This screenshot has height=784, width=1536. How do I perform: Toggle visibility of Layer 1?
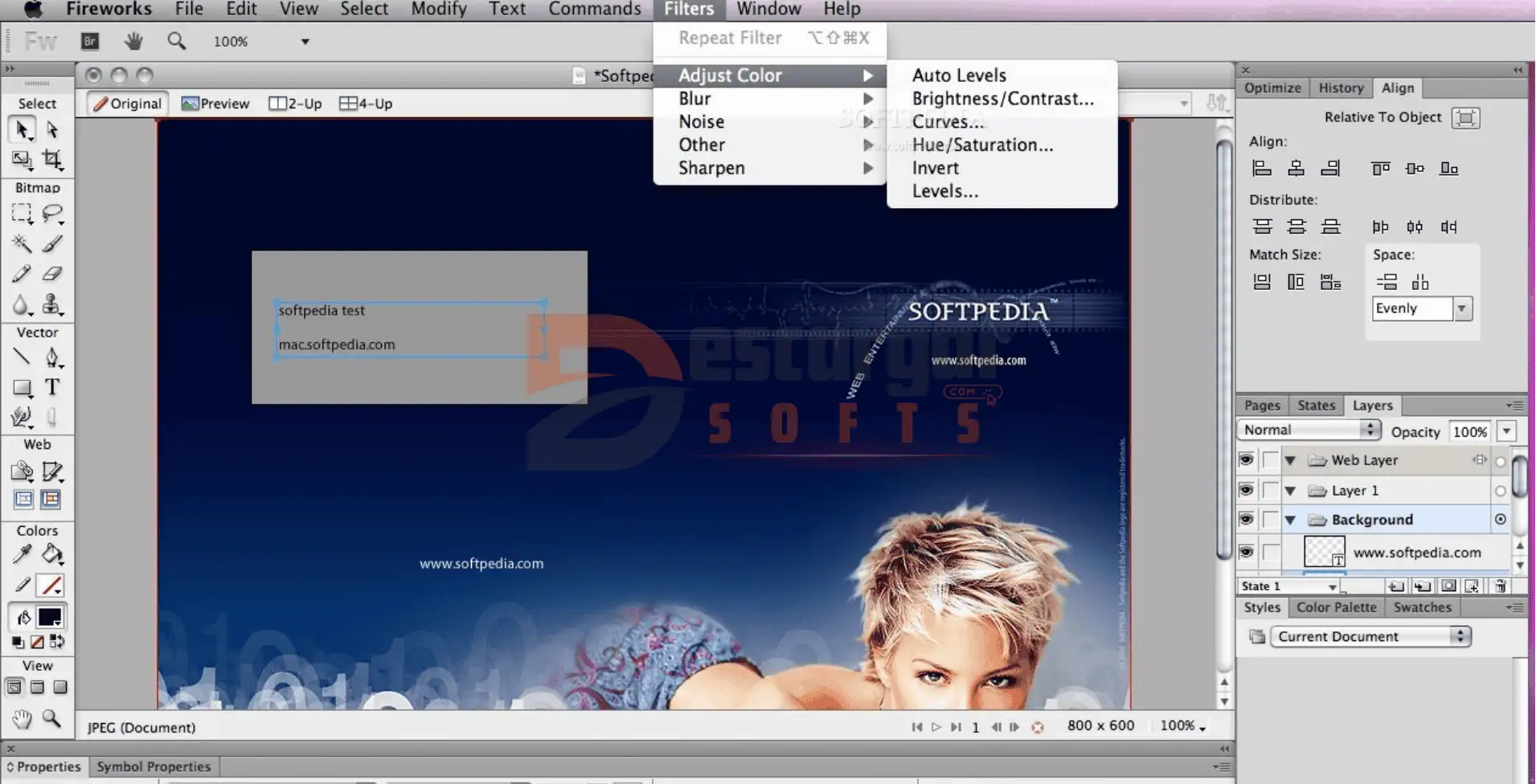(1246, 490)
